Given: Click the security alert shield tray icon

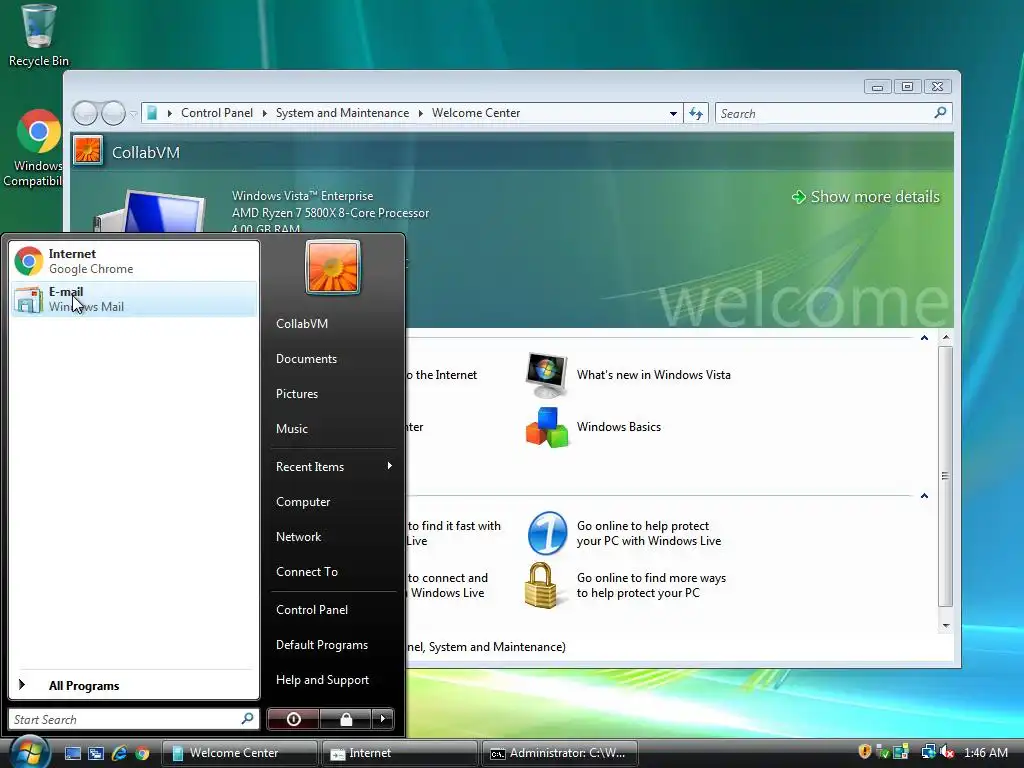Looking at the screenshot, I should point(865,752).
